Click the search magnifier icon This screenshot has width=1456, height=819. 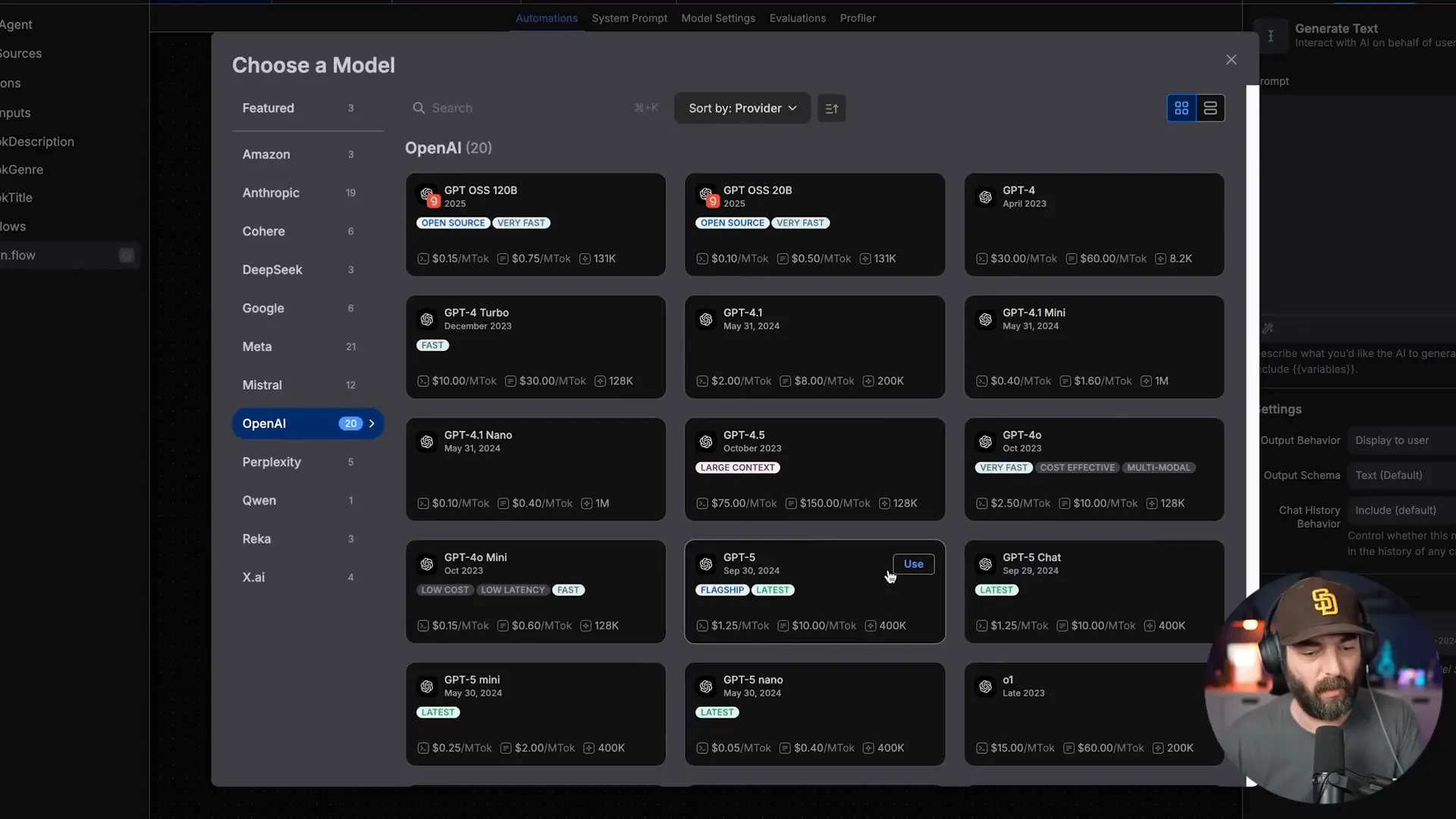point(419,108)
